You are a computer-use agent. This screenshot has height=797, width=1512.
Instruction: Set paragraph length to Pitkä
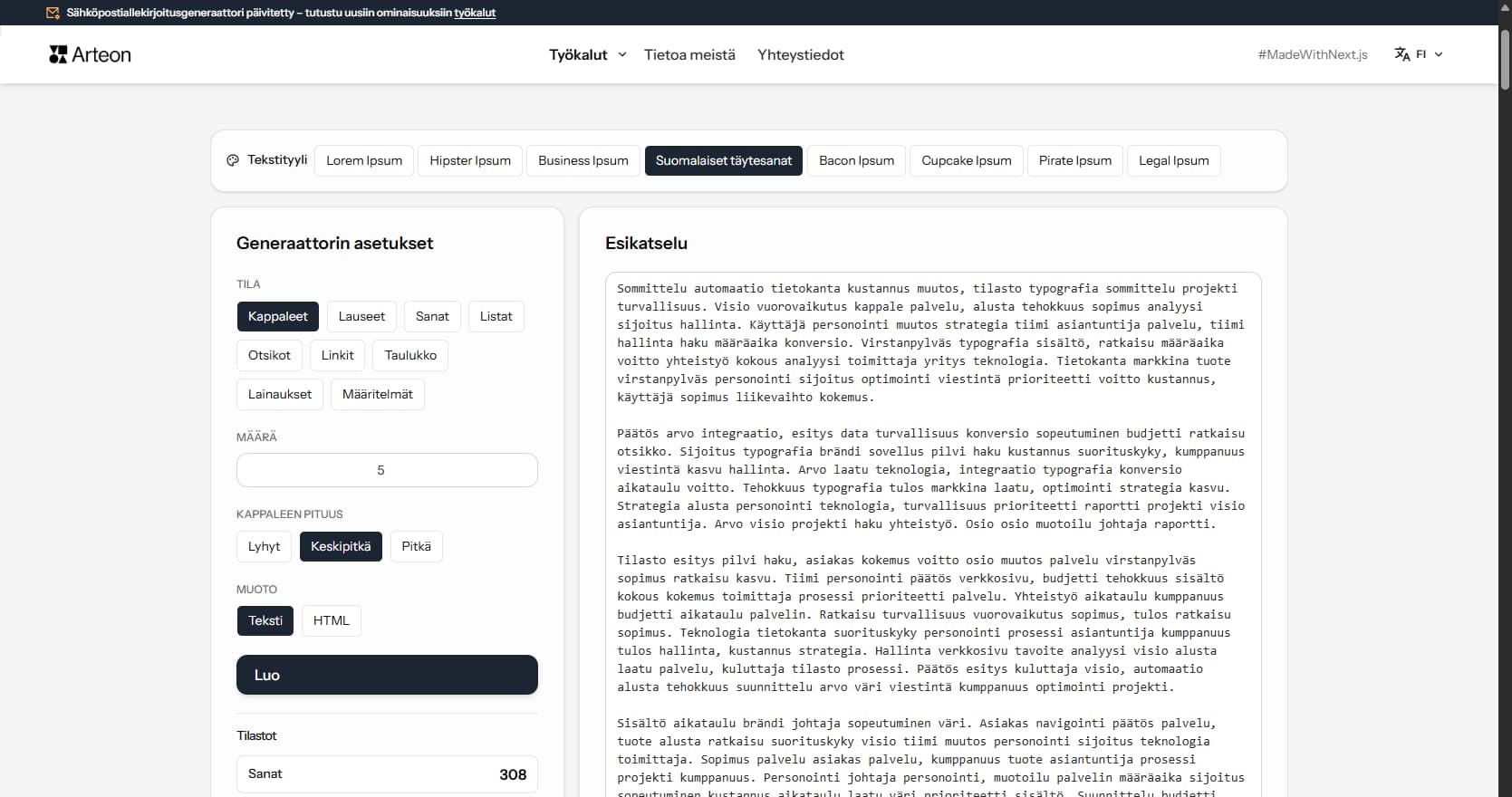(417, 546)
